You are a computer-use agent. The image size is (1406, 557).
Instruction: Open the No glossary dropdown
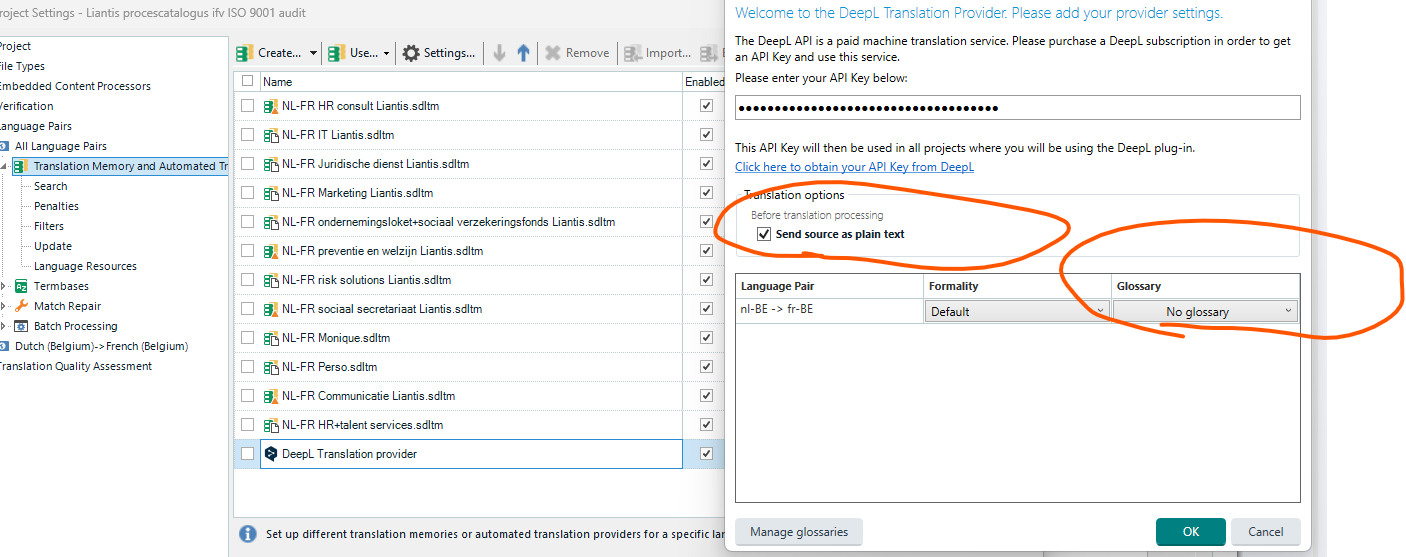tap(1206, 312)
